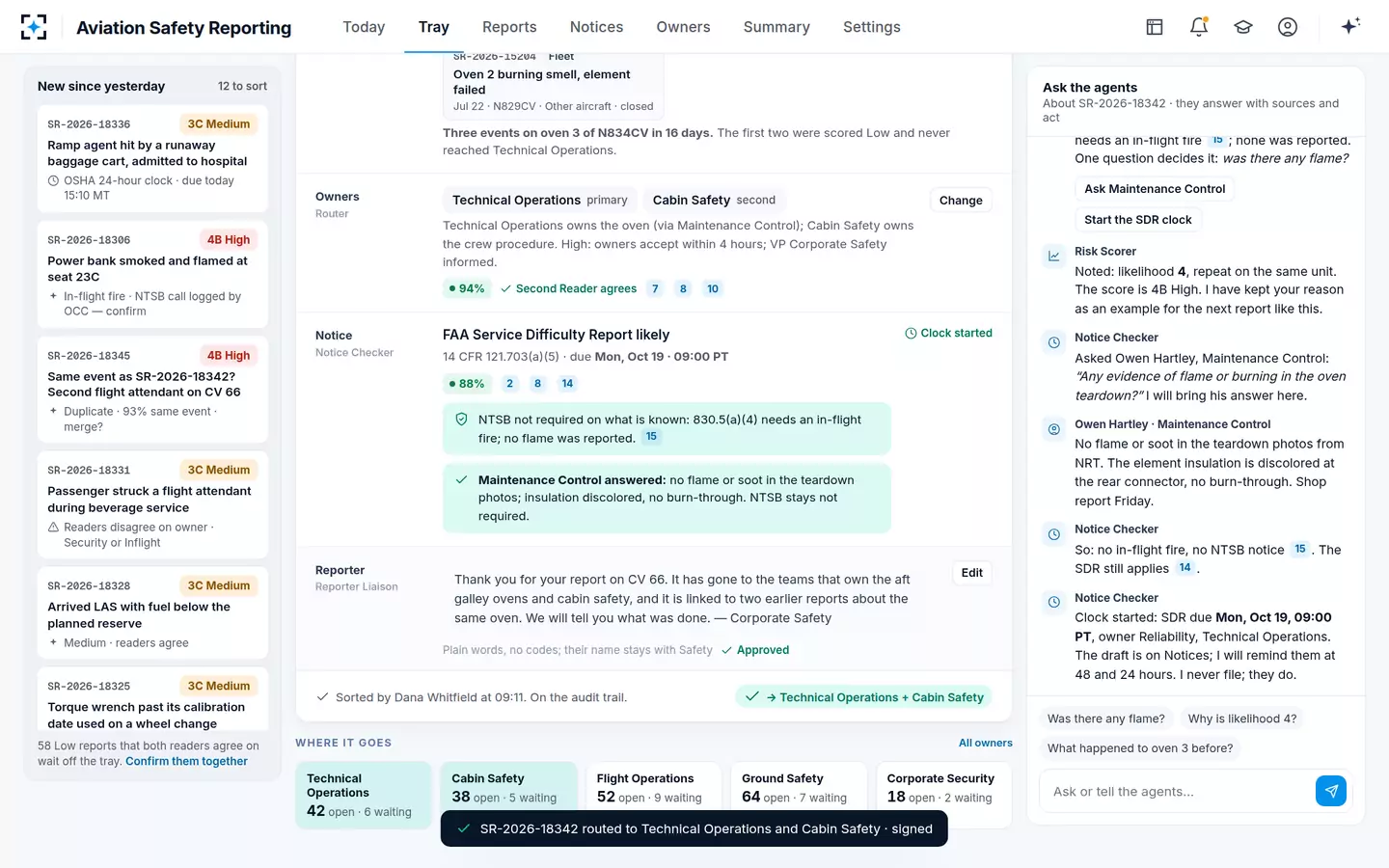Select the 'Was there any flame?' suggestion
The height and width of the screenshot is (868, 1389).
point(1106,719)
